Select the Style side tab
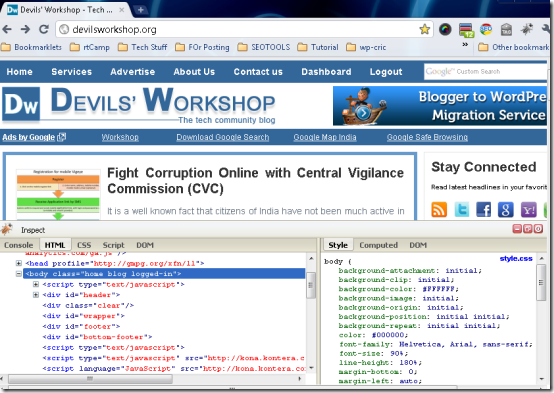 (338, 245)
